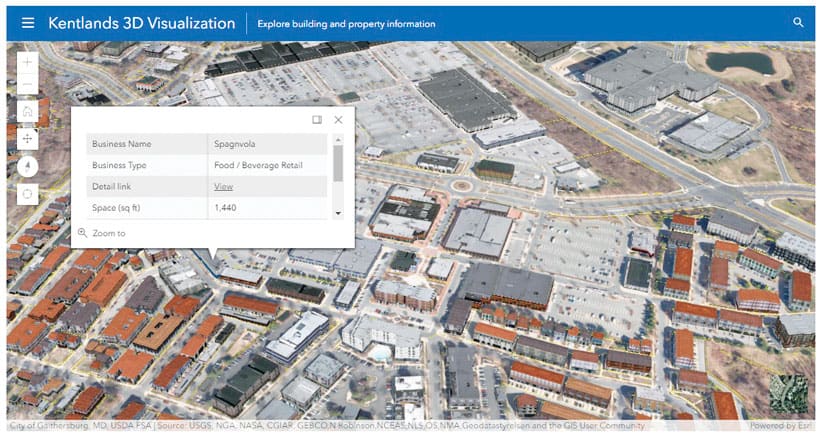Viewport: 824px width, 439px height.
Task: Switch basemap using the imagery thumbnail
Action: tap(789, 393)
